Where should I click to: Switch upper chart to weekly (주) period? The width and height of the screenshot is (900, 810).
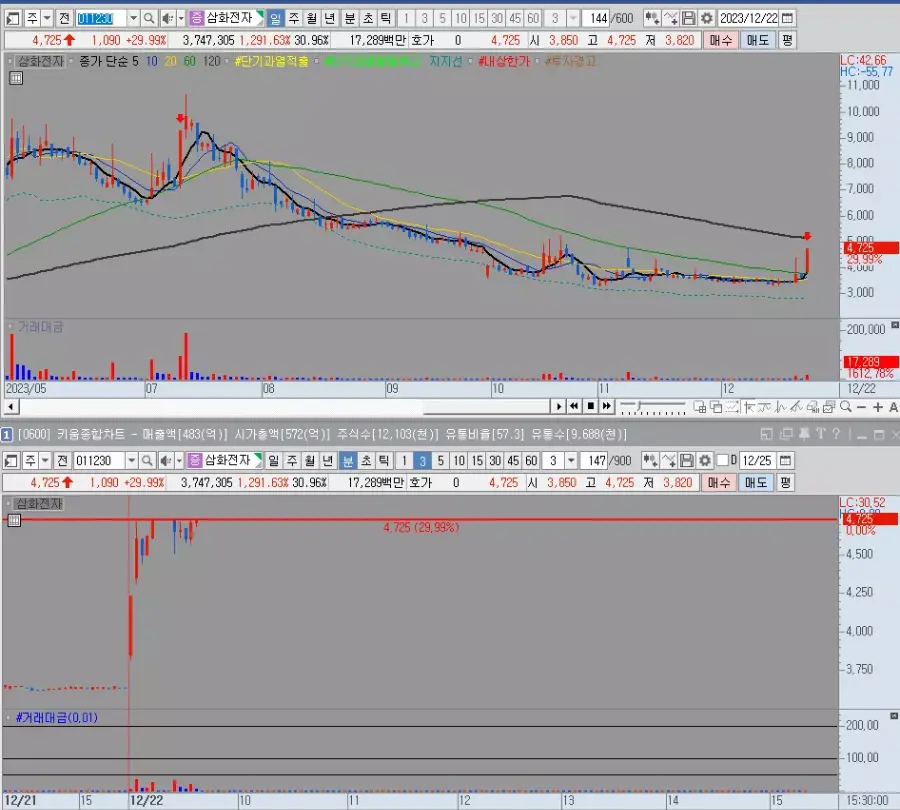[294, 18]
